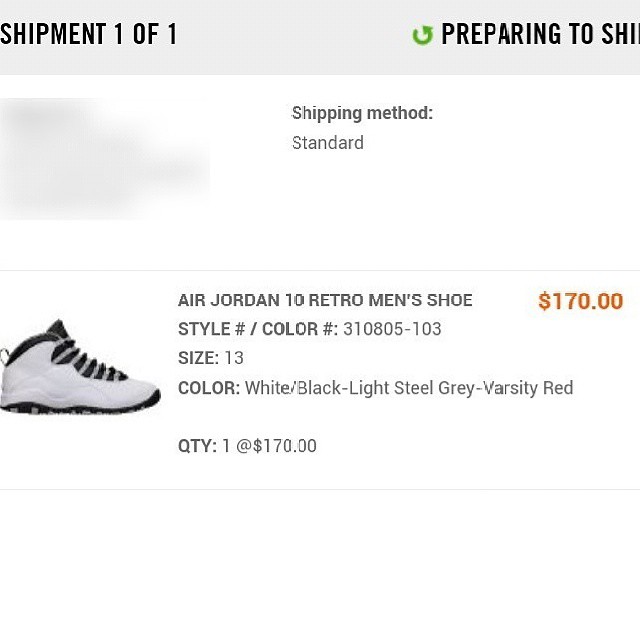Click the Shipment 1 of 1 heading
Screen dimensions: 640x640
pyautogui.click(x=89, y=35)
